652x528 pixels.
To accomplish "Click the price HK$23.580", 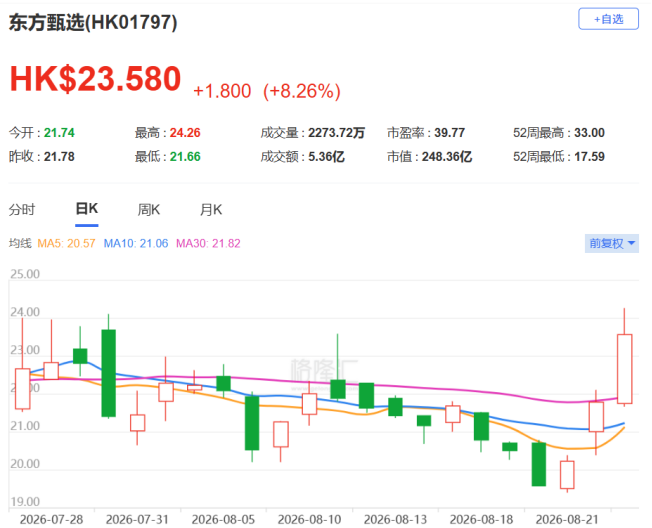I will (x=95, y=79).
